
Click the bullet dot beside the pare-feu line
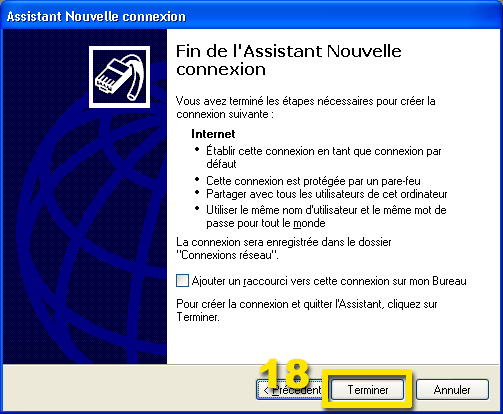pyautogui.click(x=197, y=179)
